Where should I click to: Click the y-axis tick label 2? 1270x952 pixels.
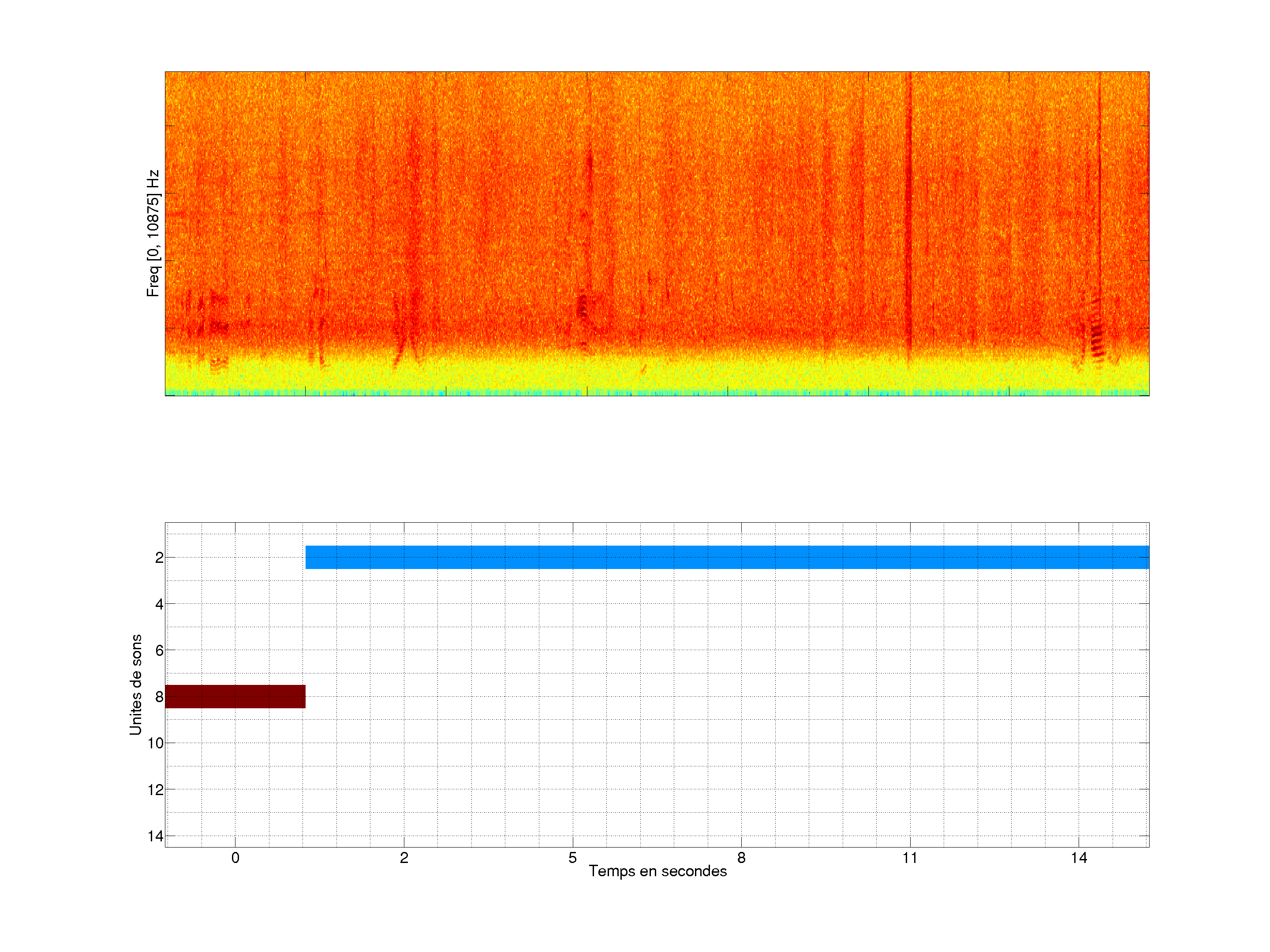[159, 557]
